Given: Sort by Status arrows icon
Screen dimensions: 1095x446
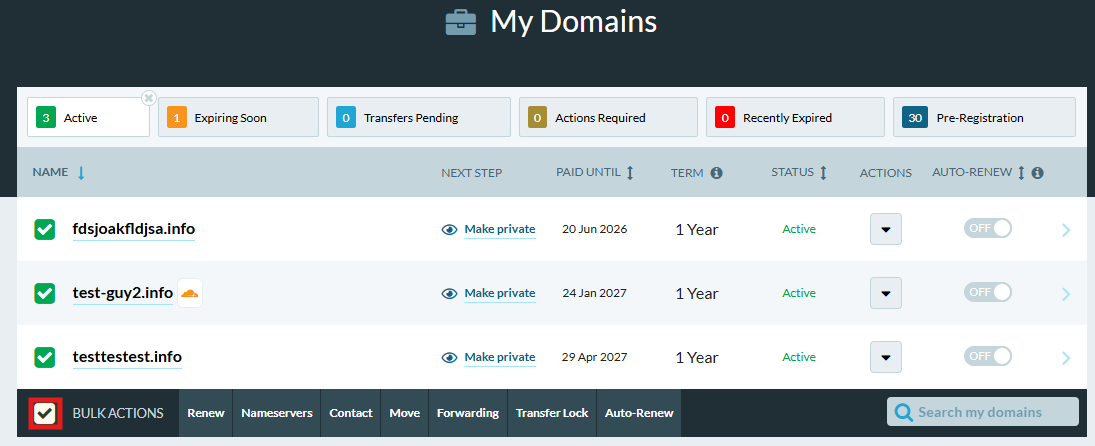Looking at the screenshot, I should tap(823, 173).
